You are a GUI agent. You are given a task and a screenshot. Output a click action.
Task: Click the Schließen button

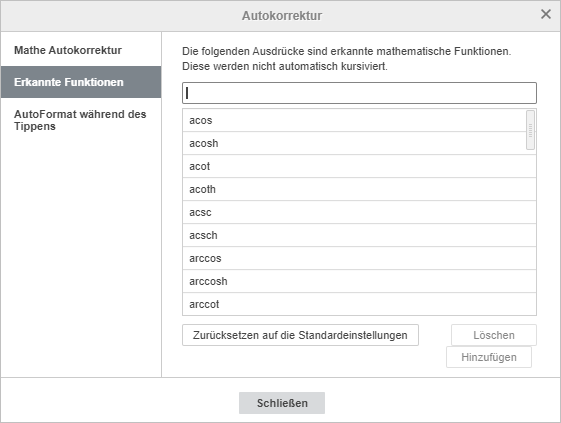282,403
